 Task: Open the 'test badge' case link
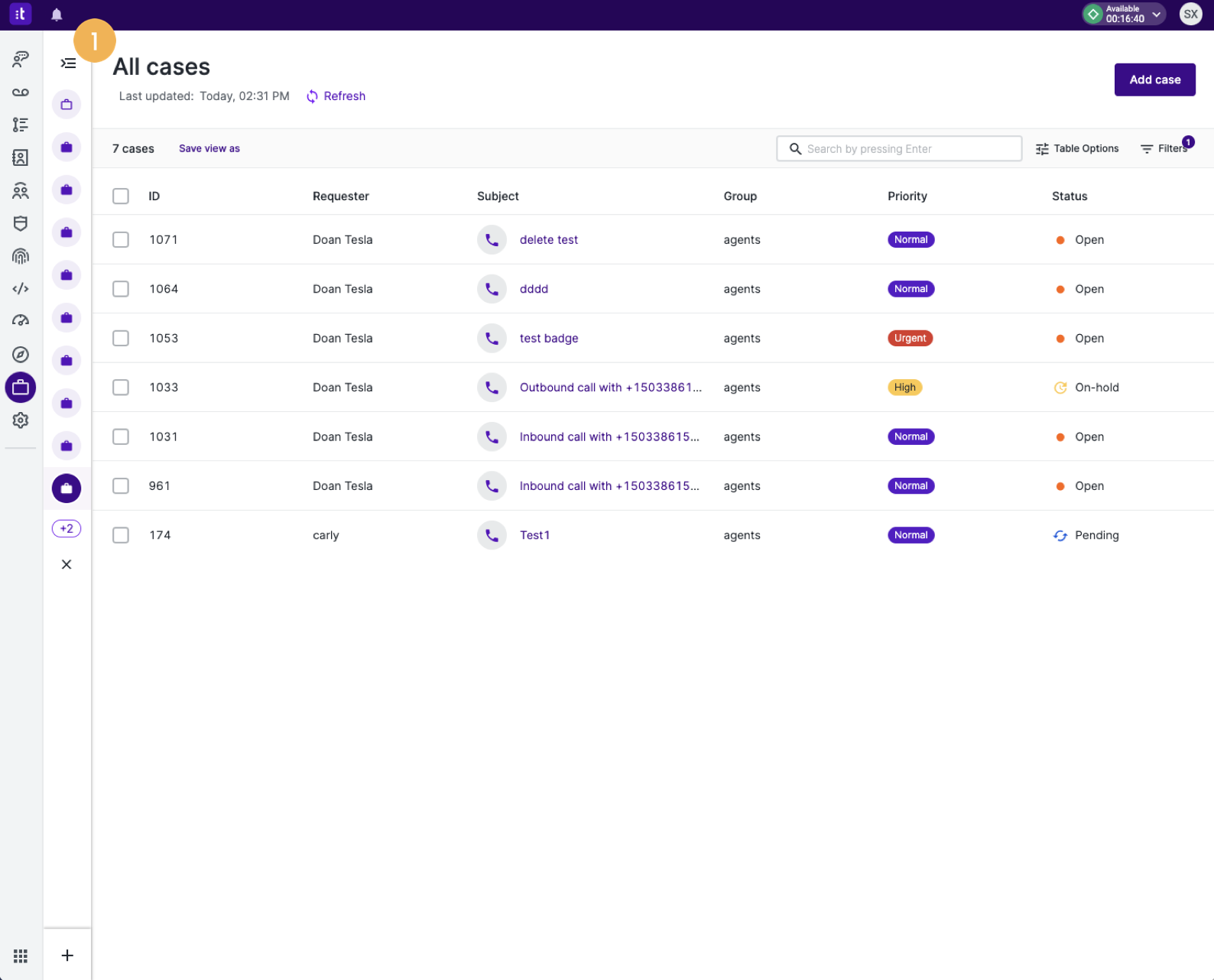549,338
